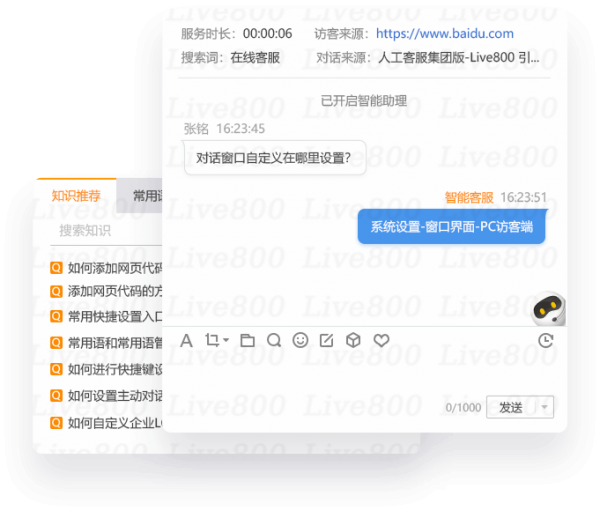Open the emoji smiley picker
600x511 pixels.
coord(300,340)
